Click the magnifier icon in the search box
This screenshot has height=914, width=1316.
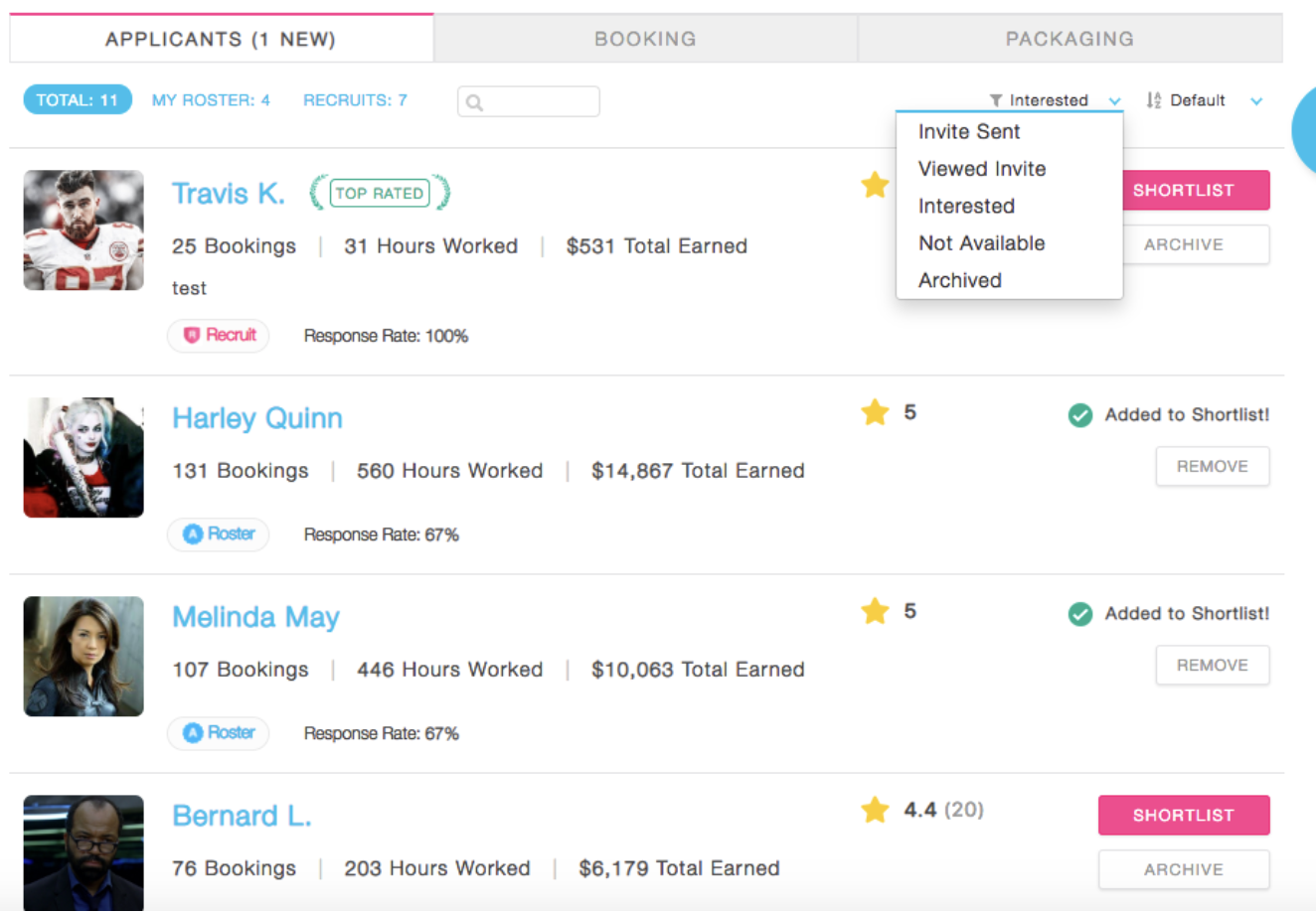[x=475, y=102]
